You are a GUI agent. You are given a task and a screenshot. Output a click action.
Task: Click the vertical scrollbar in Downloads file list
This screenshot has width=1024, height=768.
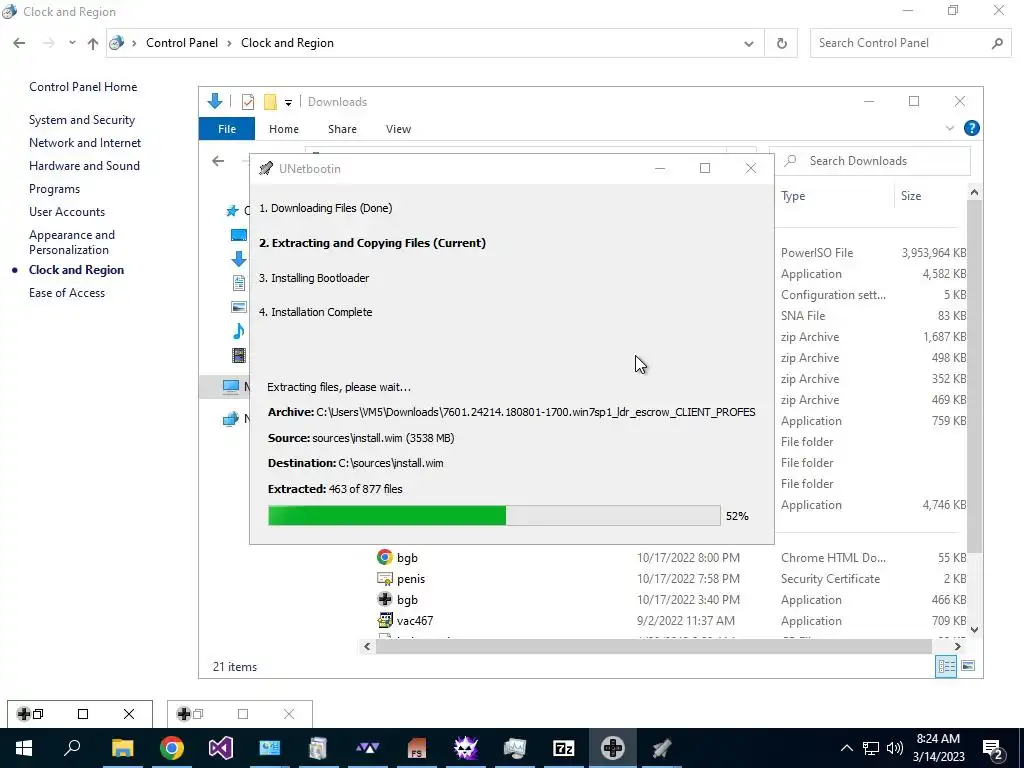(x=974, y=376)
